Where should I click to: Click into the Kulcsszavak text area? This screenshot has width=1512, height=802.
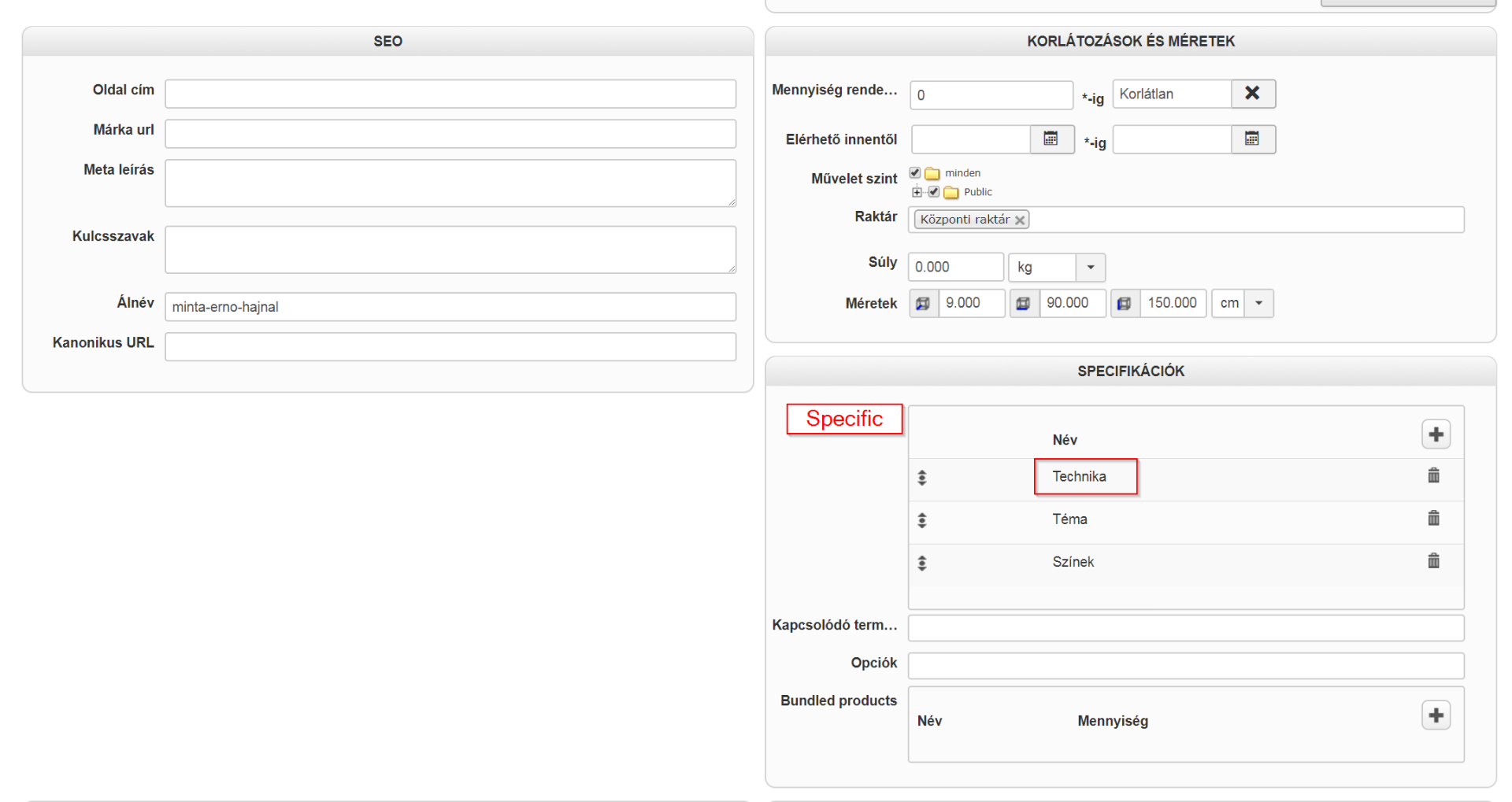450,249
